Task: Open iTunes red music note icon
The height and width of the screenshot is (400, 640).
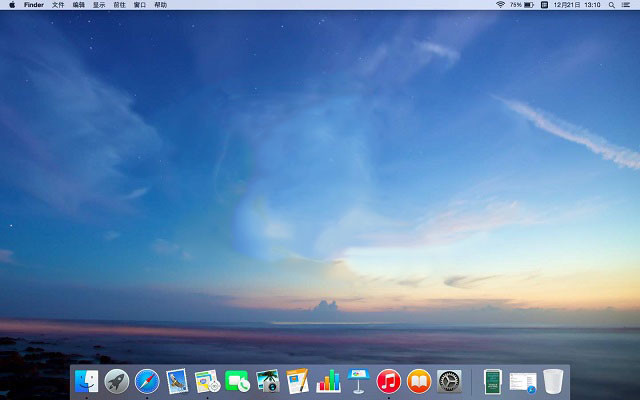Action: click(388, 381)
